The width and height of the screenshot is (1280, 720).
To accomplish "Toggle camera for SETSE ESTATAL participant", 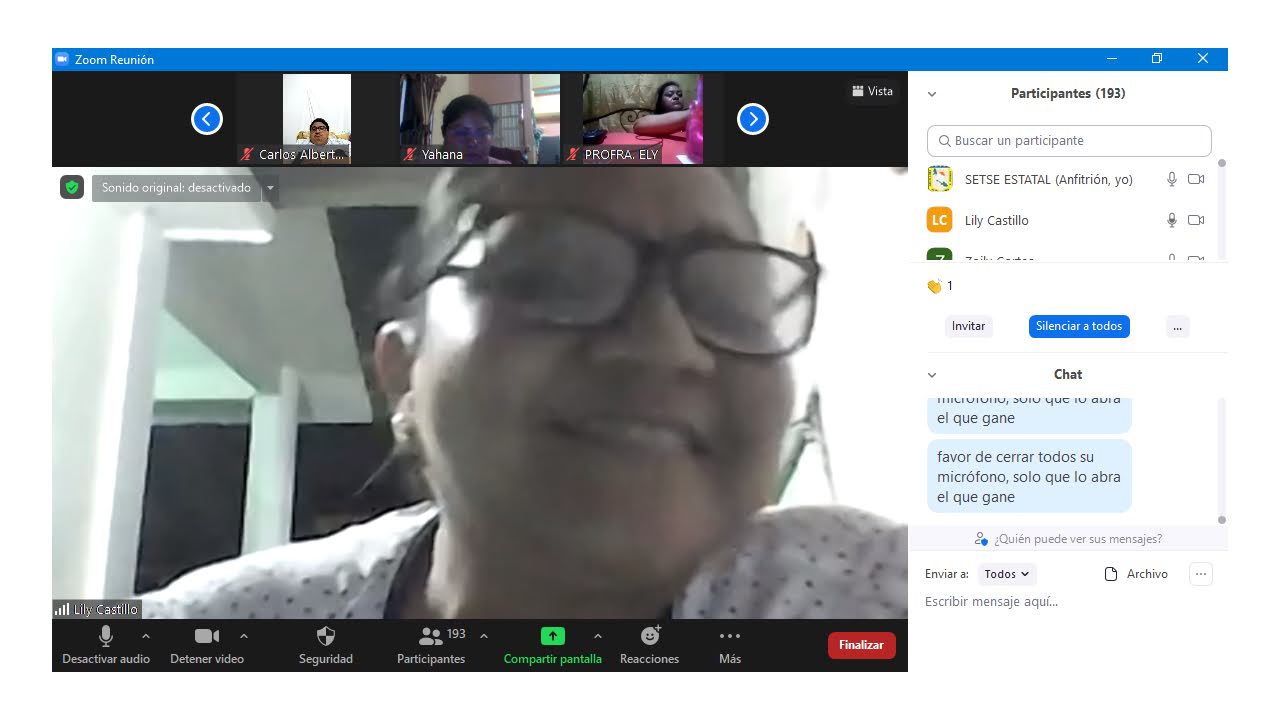I will [x=1196, y=180].
